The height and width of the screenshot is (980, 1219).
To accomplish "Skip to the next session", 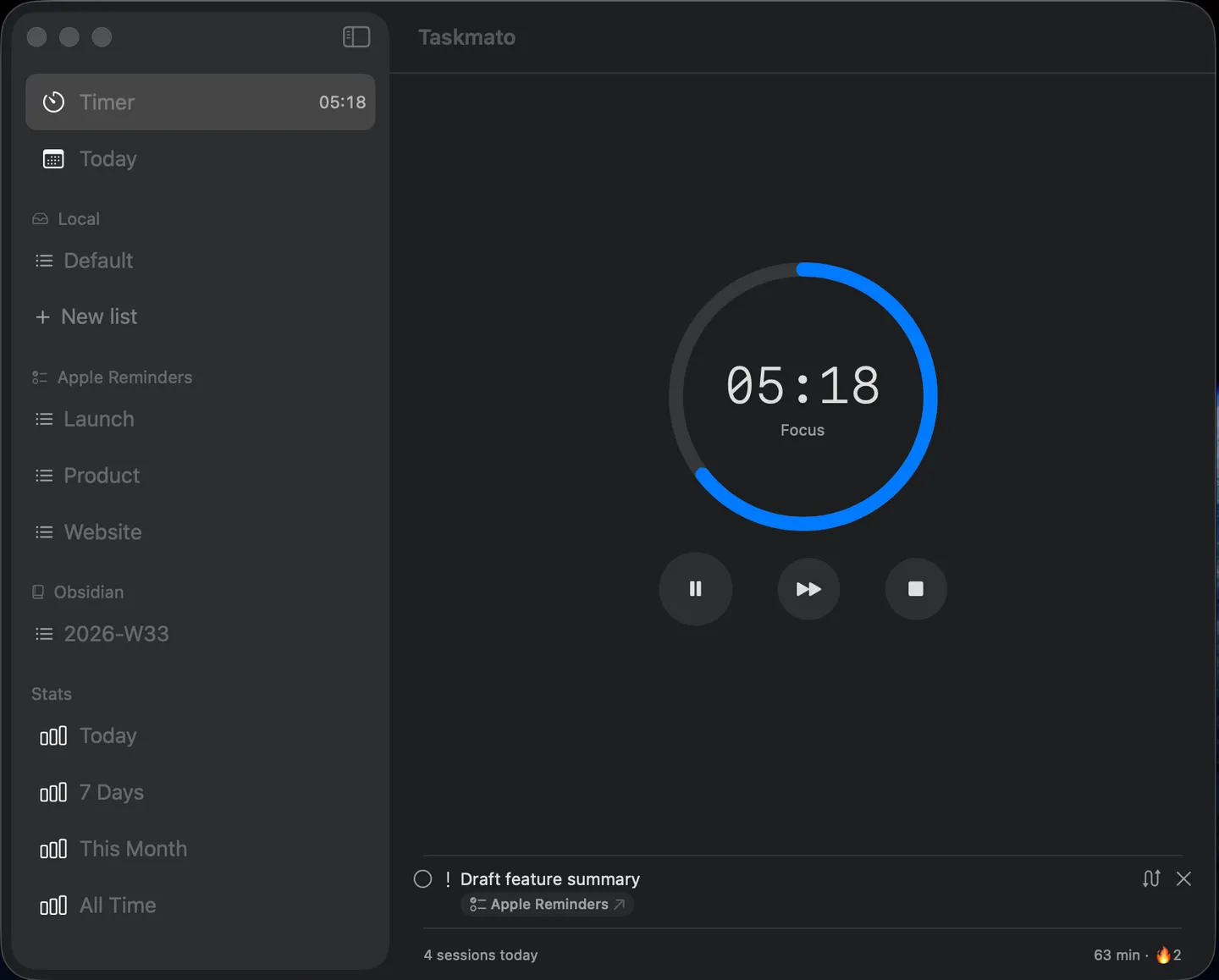I will click(x=808, y=589).
